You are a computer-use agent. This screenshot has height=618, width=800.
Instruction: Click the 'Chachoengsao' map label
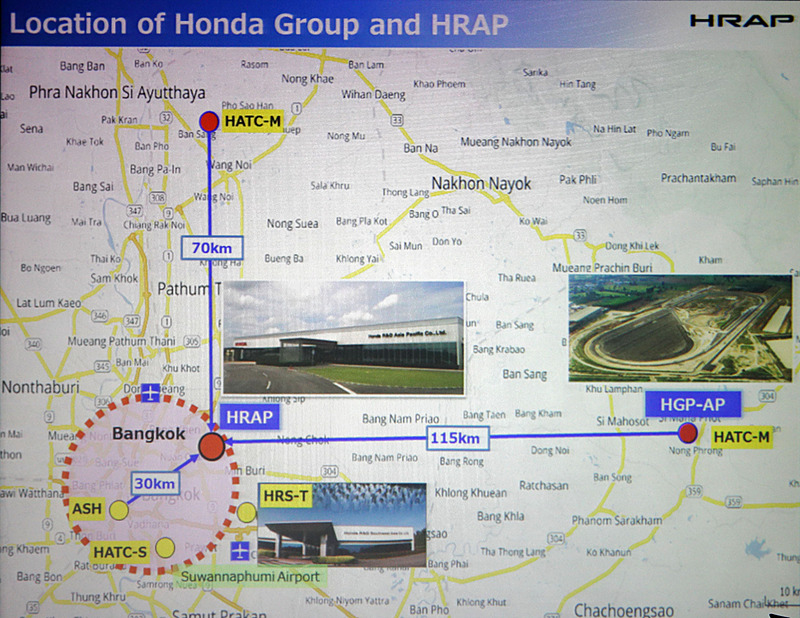(x=623, y=609)
